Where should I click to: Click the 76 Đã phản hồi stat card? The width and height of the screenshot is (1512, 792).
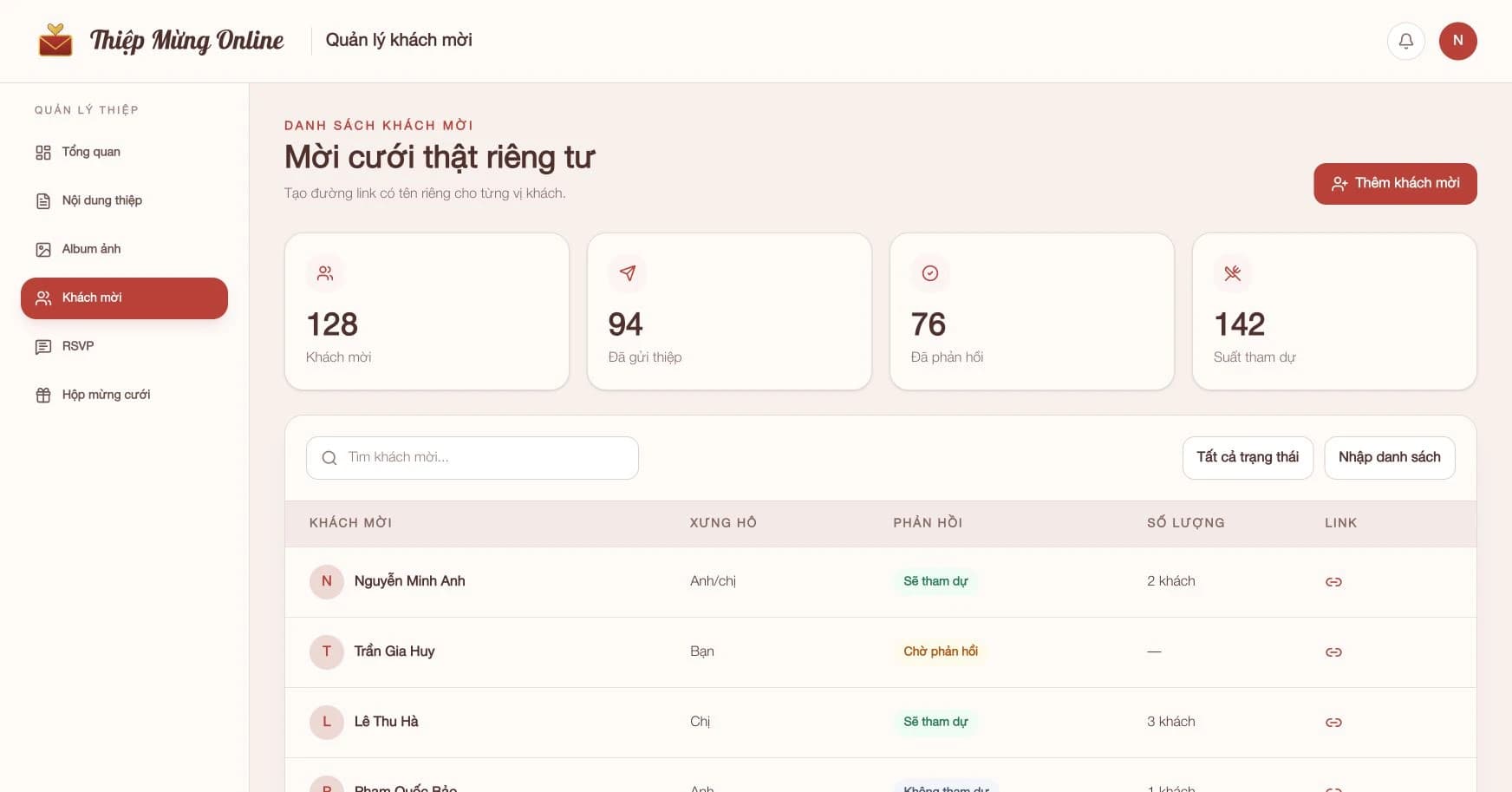1032,311
